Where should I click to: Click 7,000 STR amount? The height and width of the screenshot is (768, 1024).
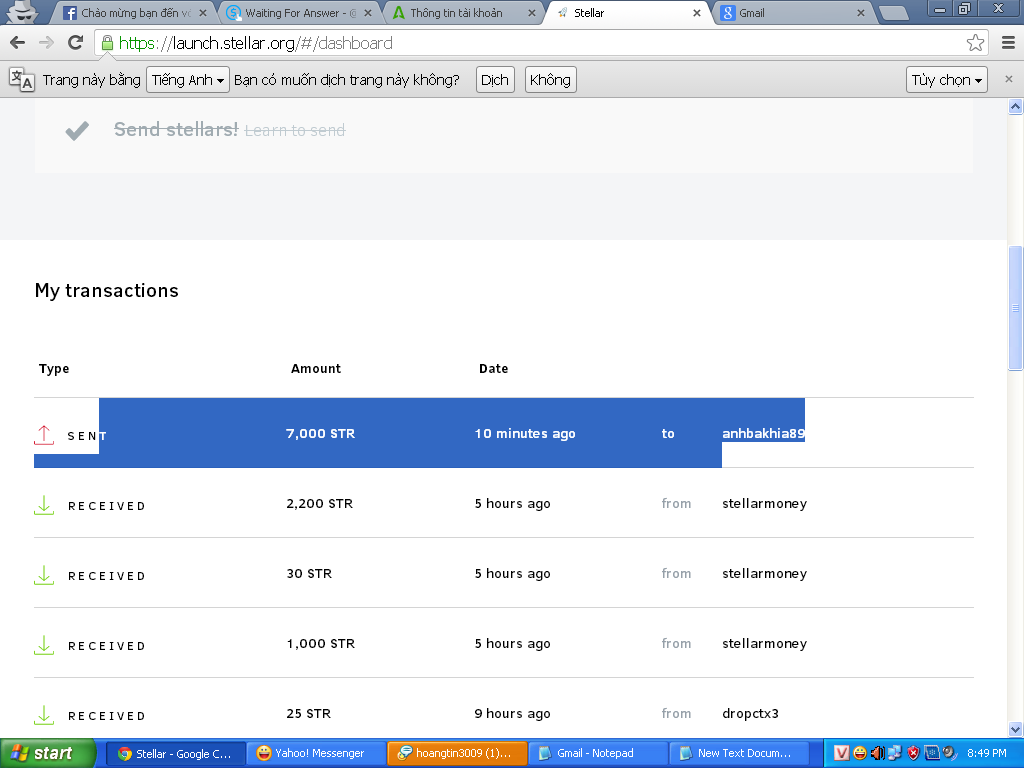coord(321,434)
